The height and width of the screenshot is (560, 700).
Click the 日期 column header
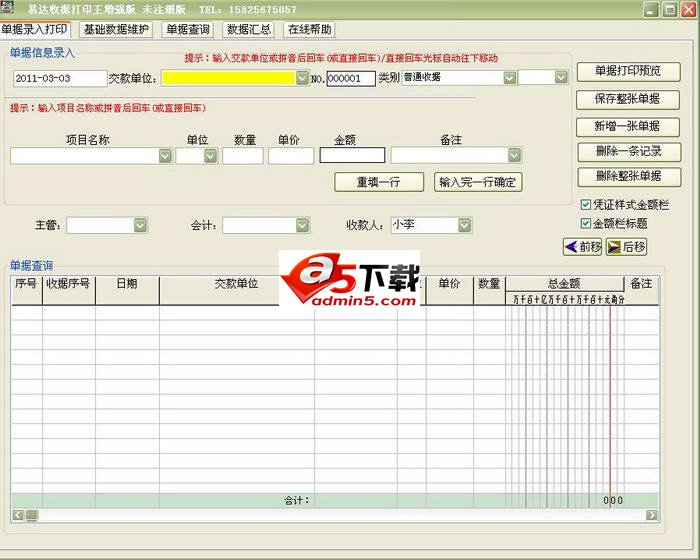pos(127,291)
